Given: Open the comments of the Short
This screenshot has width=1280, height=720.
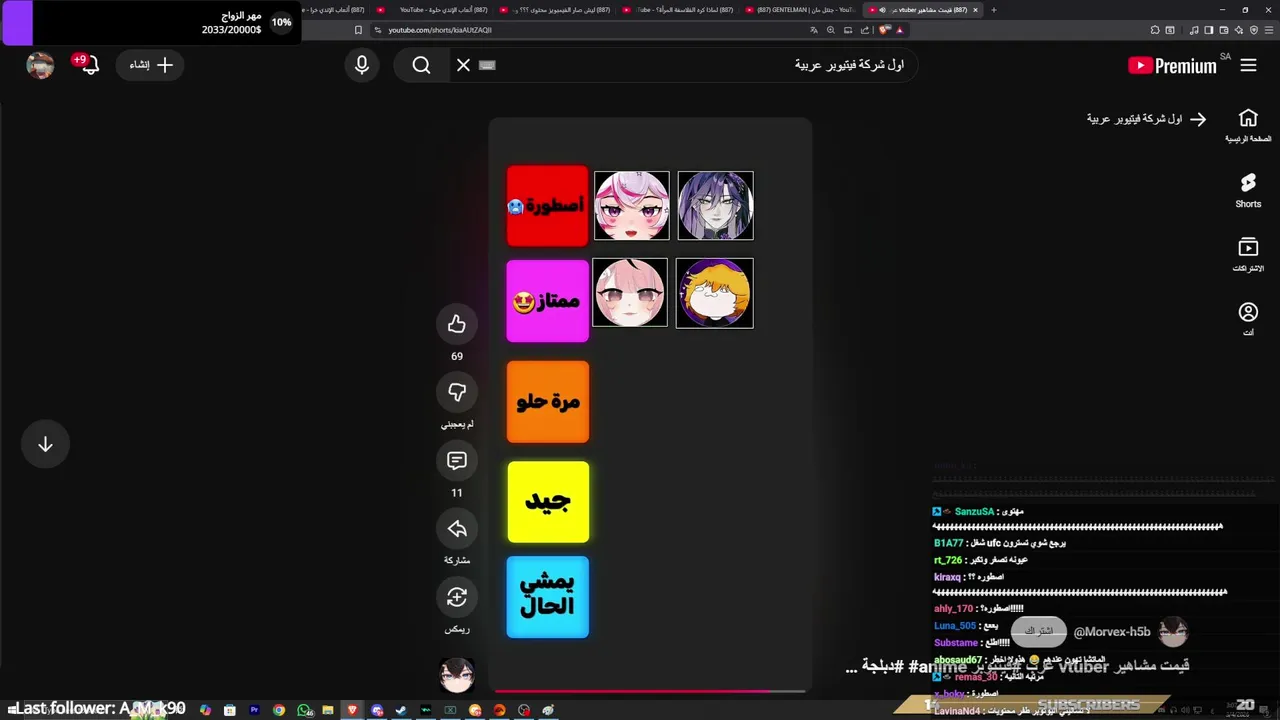Looking at the screenshot, I should pos(457,461).
